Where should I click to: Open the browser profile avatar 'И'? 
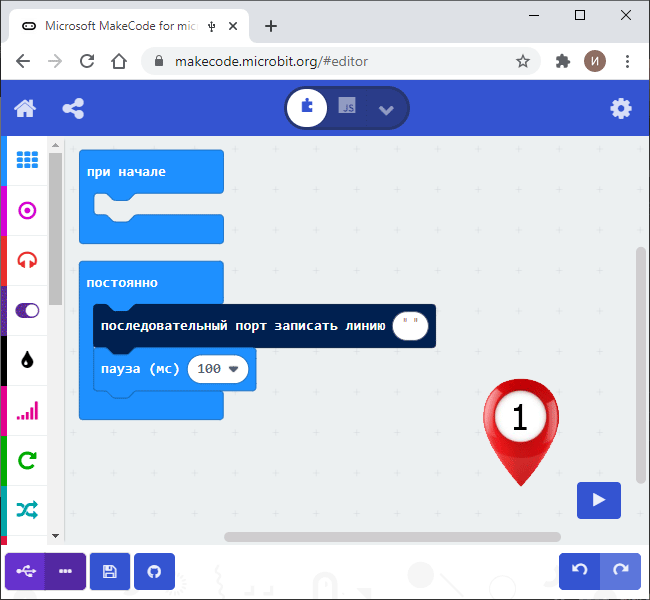click(x=595, y=61)
